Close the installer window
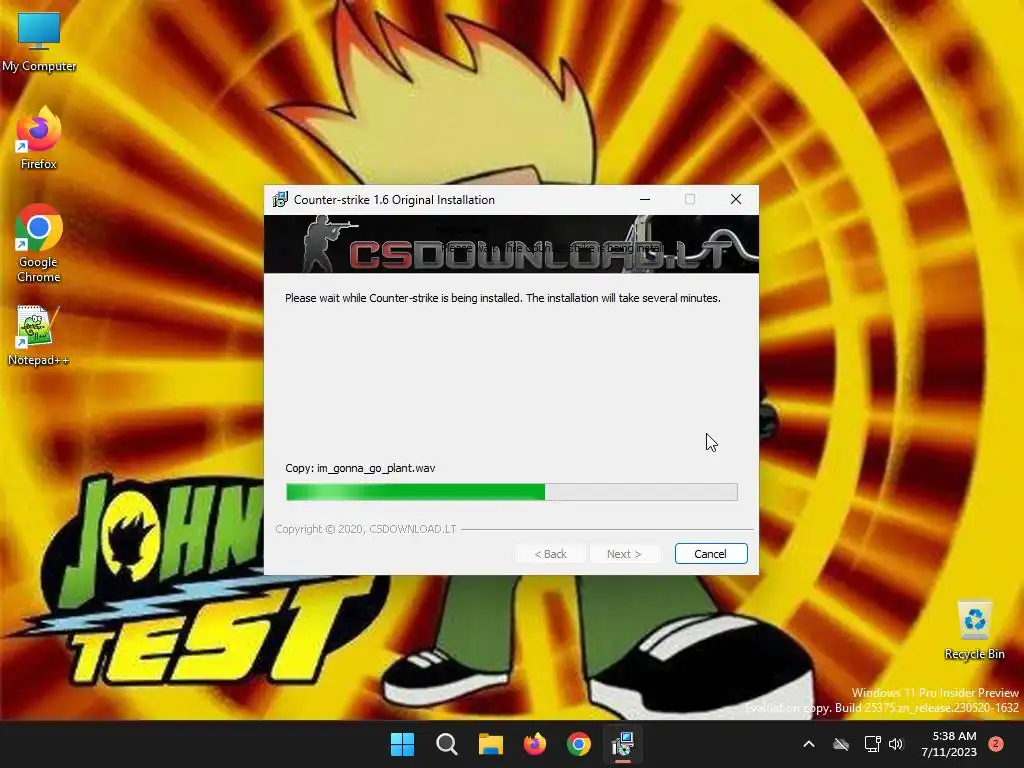The image size is (1024, 768). click(736, 199)
